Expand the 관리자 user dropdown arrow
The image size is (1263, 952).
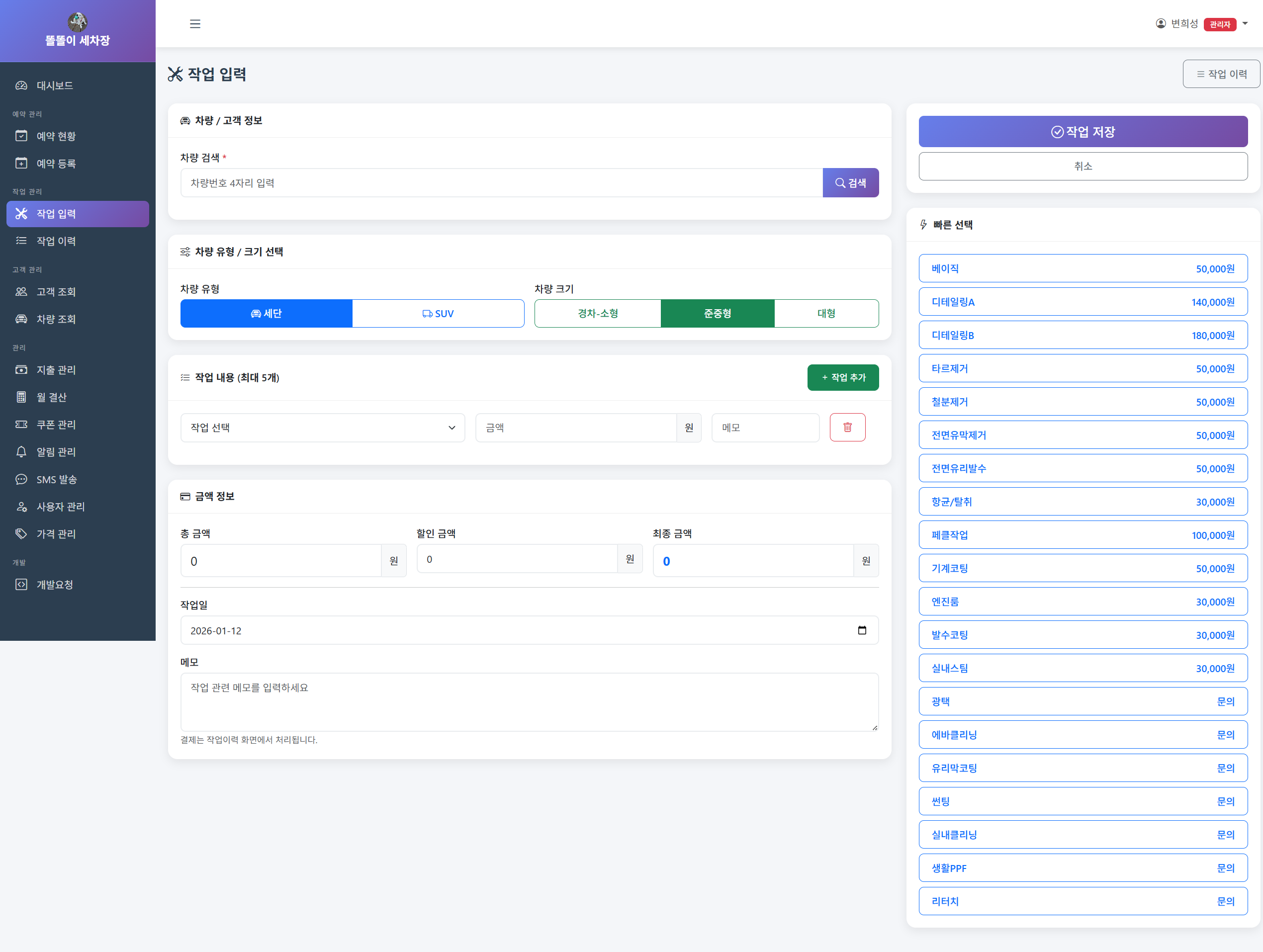(x=1245, y=24)
